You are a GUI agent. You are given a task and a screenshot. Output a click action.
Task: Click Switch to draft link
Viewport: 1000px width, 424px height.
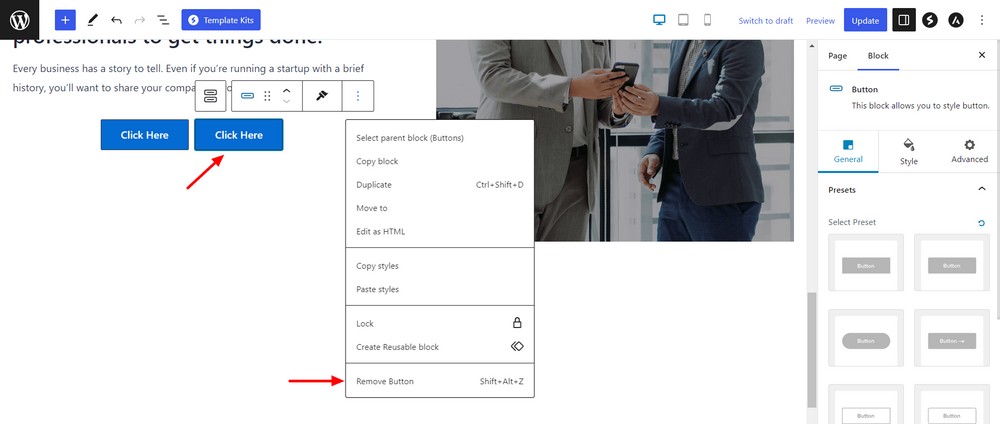click(765, 21)
